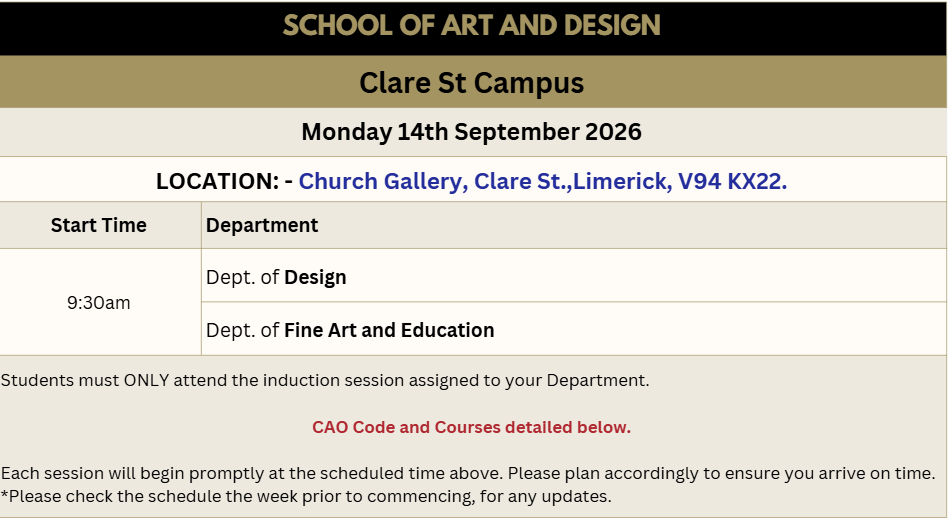Click the 9:30am start time cell
The image size is (948, 521).
tap(99, 302)
